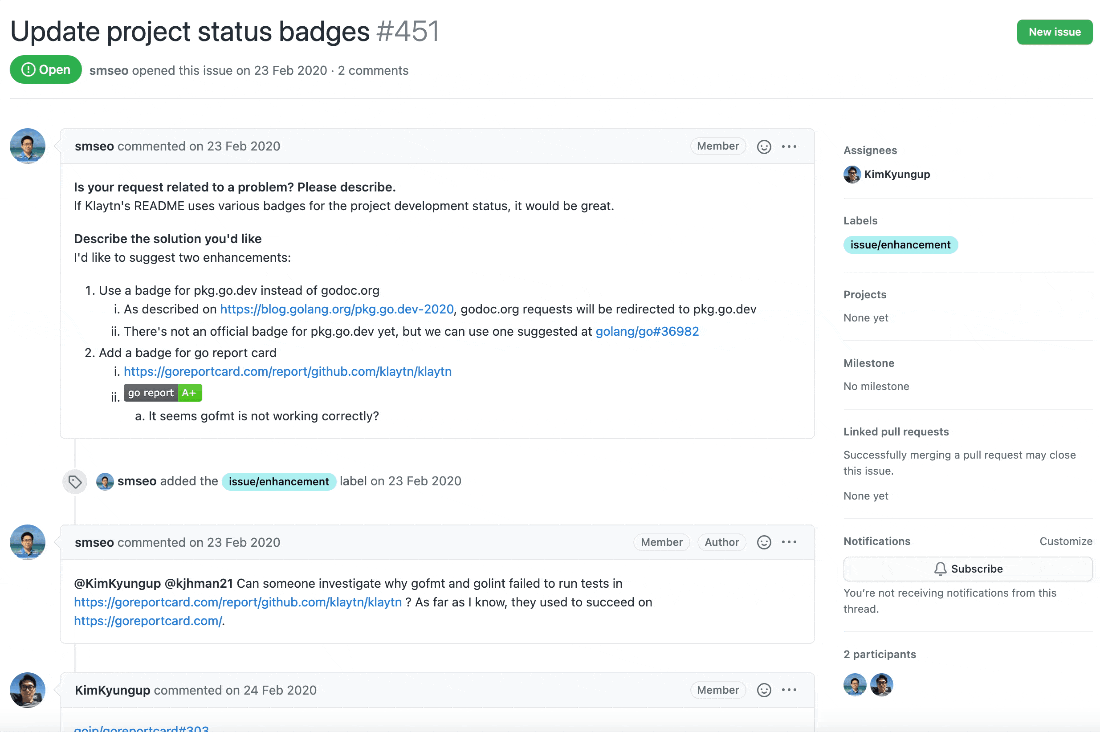Open https://goreportcard.com/ link
This screenshot has height=732, width=1100.
click(x=148, y=621)
